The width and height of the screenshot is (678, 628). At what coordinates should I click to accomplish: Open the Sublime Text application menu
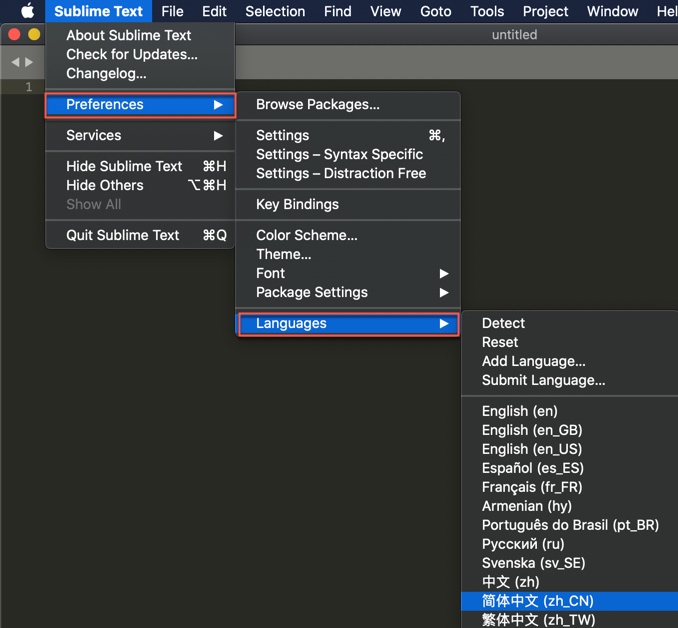tap(98, 11)
